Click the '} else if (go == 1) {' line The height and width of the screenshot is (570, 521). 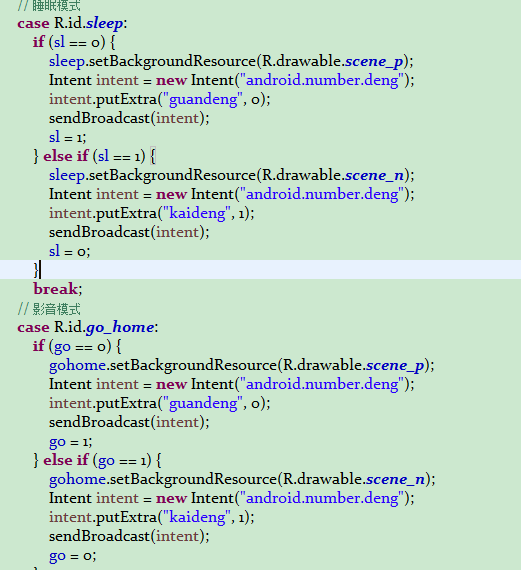(97, 461)
